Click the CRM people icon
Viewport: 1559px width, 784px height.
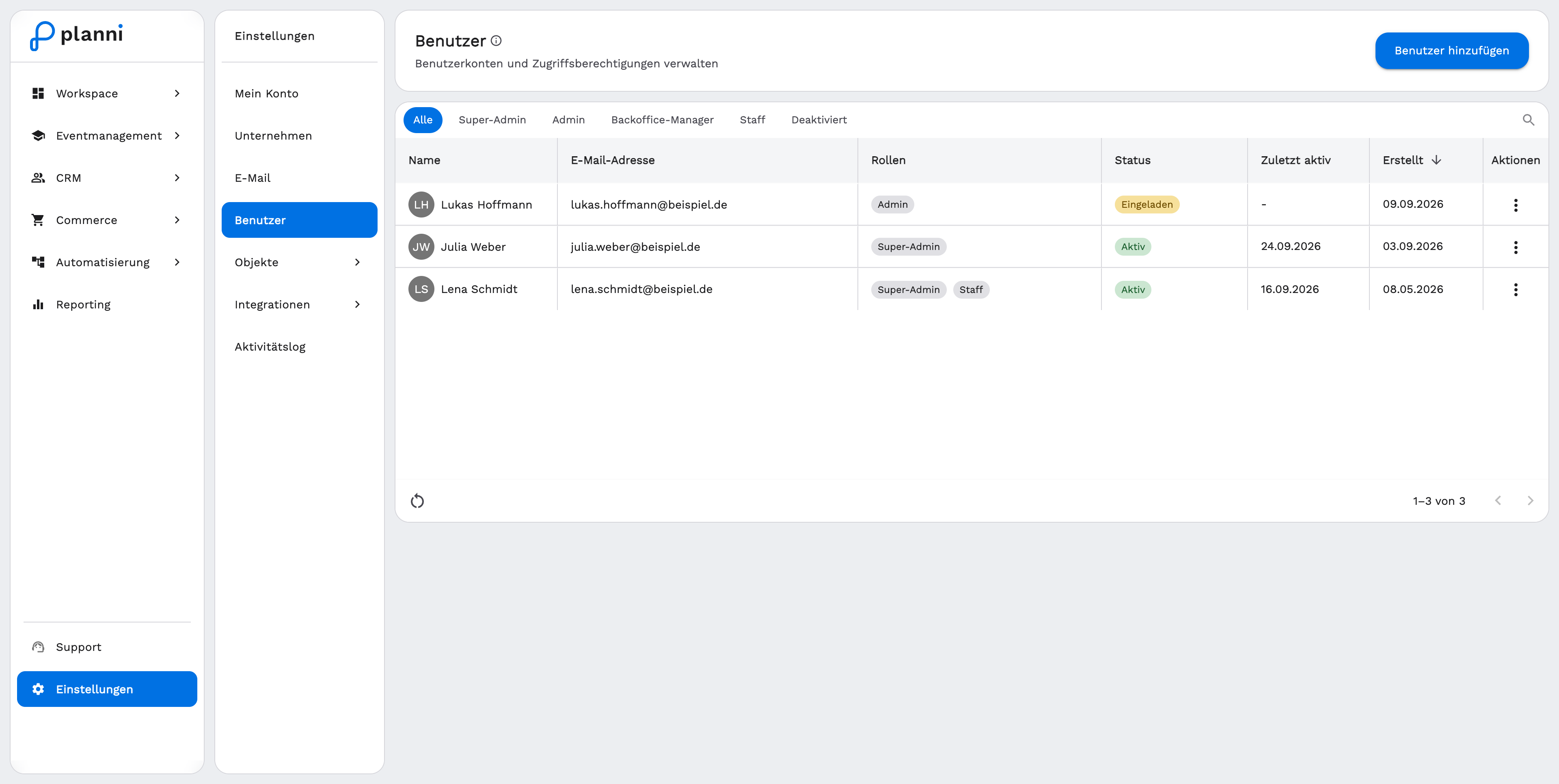click(38, 178)
